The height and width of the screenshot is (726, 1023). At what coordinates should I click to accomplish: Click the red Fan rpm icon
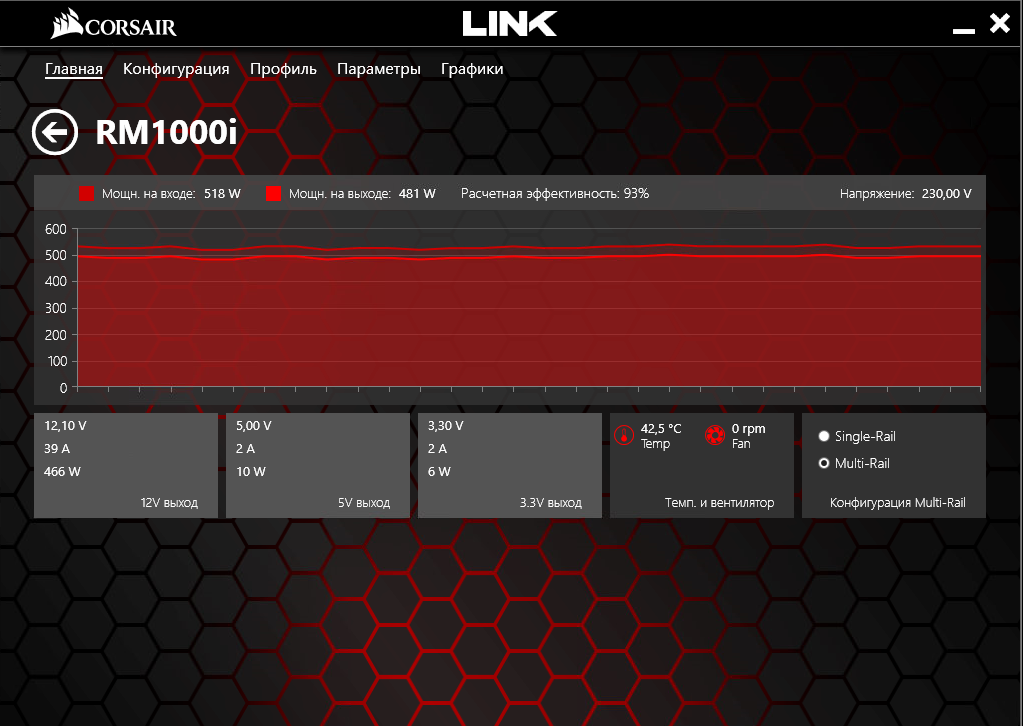point(714,436)
